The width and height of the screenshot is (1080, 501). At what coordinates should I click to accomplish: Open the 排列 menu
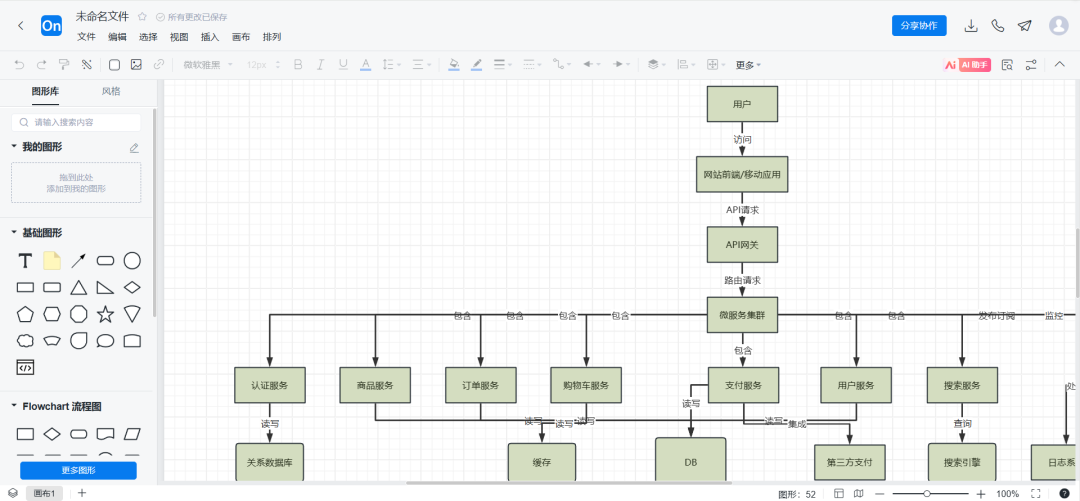point(272,37)
